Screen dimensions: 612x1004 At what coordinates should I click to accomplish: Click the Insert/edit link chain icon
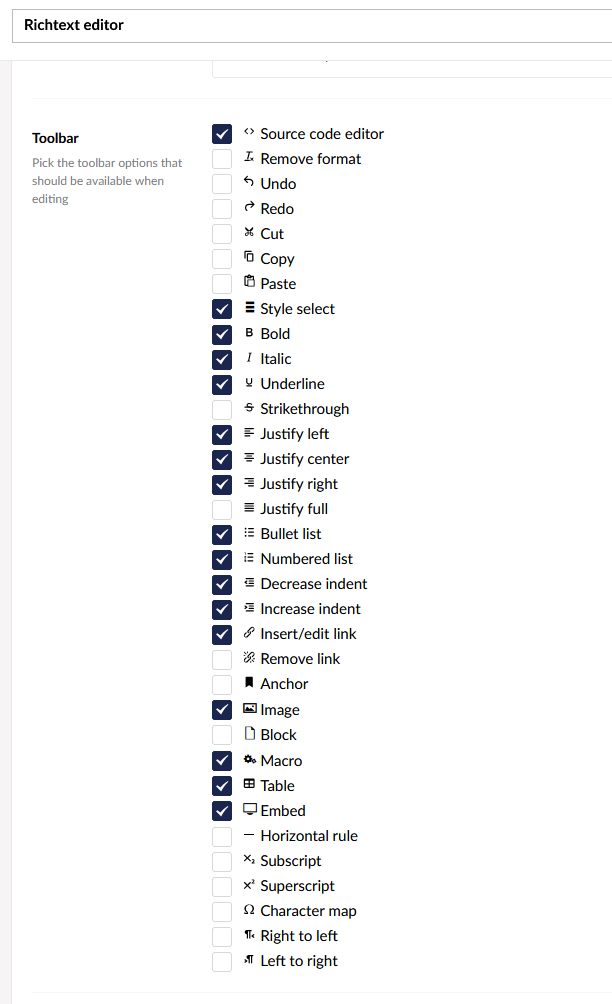point(249,633)
